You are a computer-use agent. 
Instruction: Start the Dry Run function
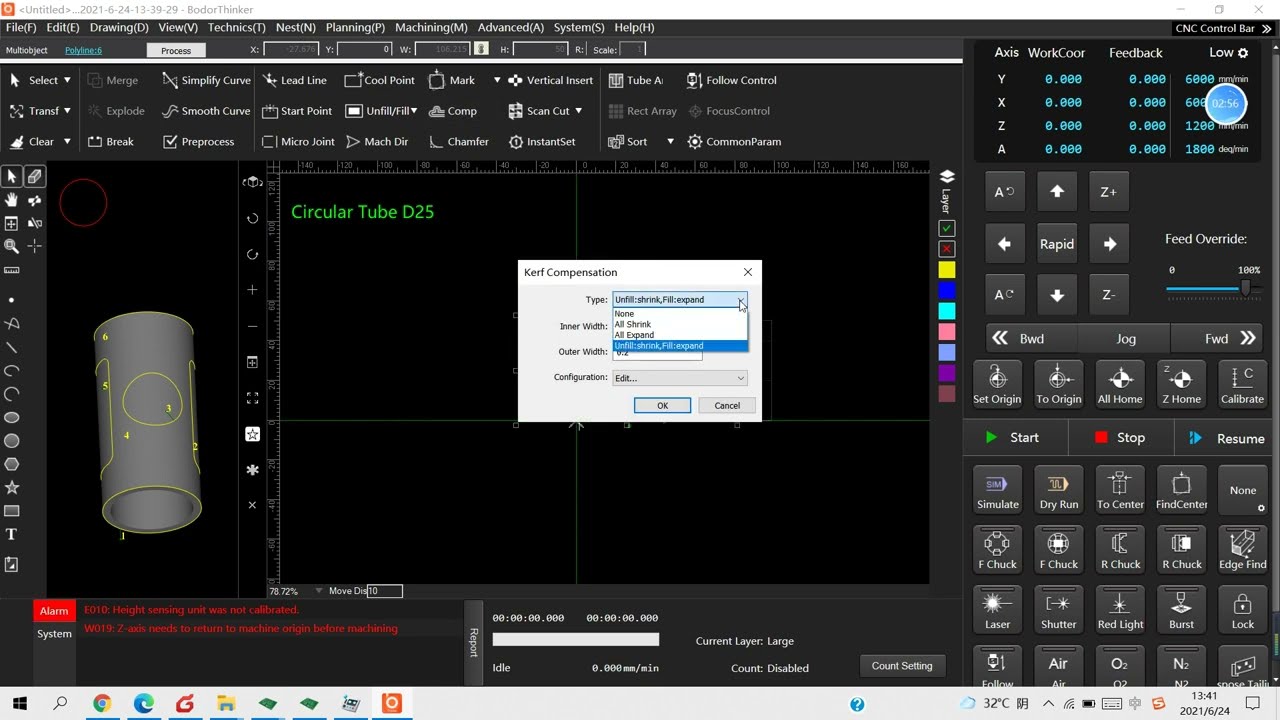(x=1058, y=490)
